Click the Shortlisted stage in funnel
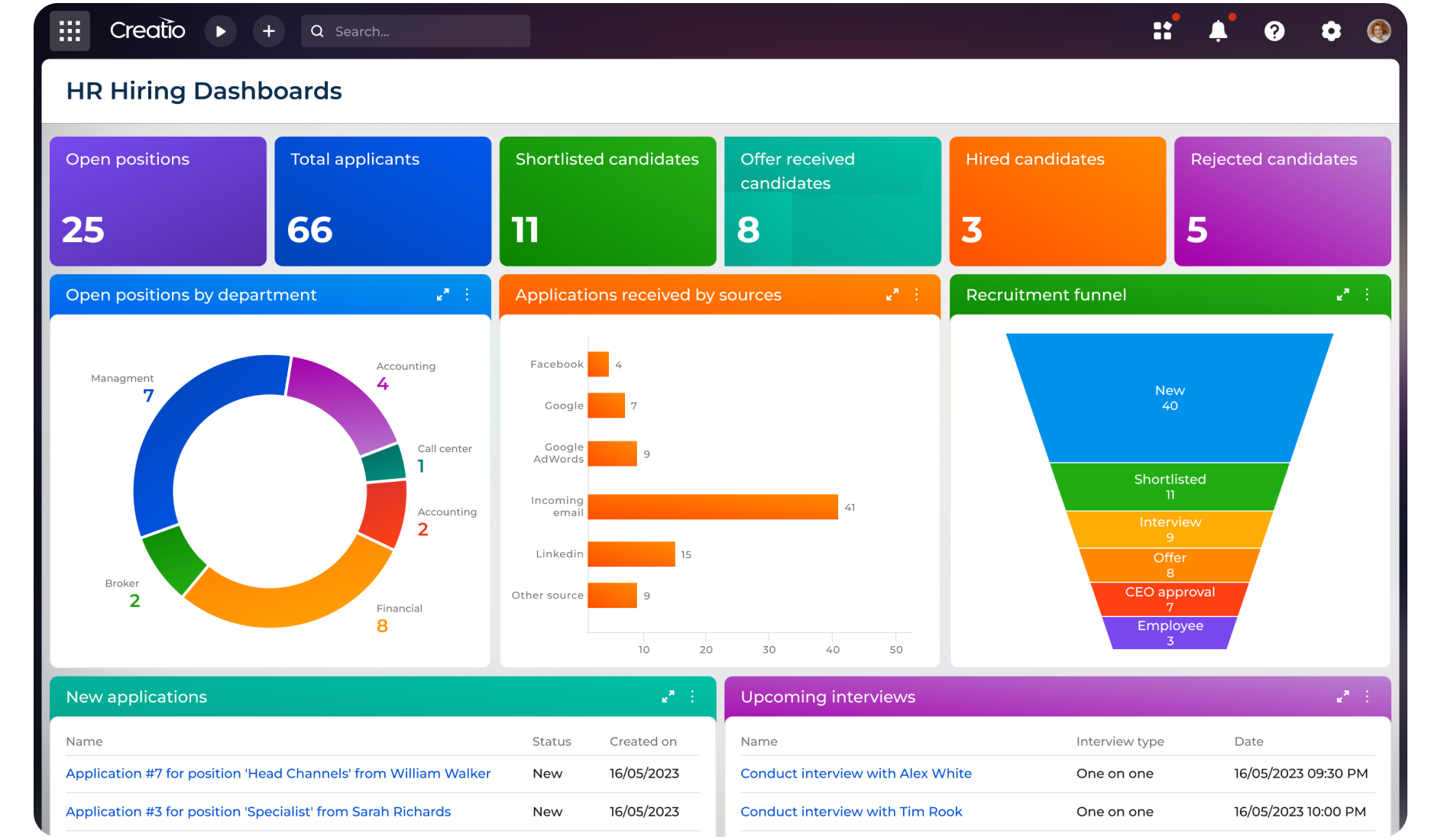The height and width of the screenshot is (840, 1441). pyautogui.click(x=1169, y=486)
